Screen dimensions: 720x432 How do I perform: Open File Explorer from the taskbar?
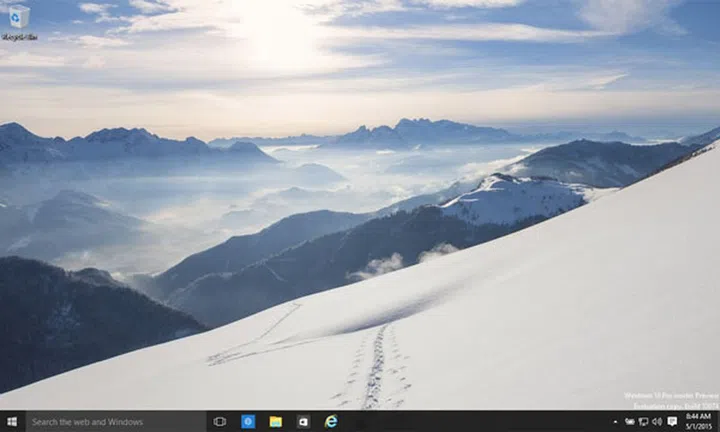point(275,422)
